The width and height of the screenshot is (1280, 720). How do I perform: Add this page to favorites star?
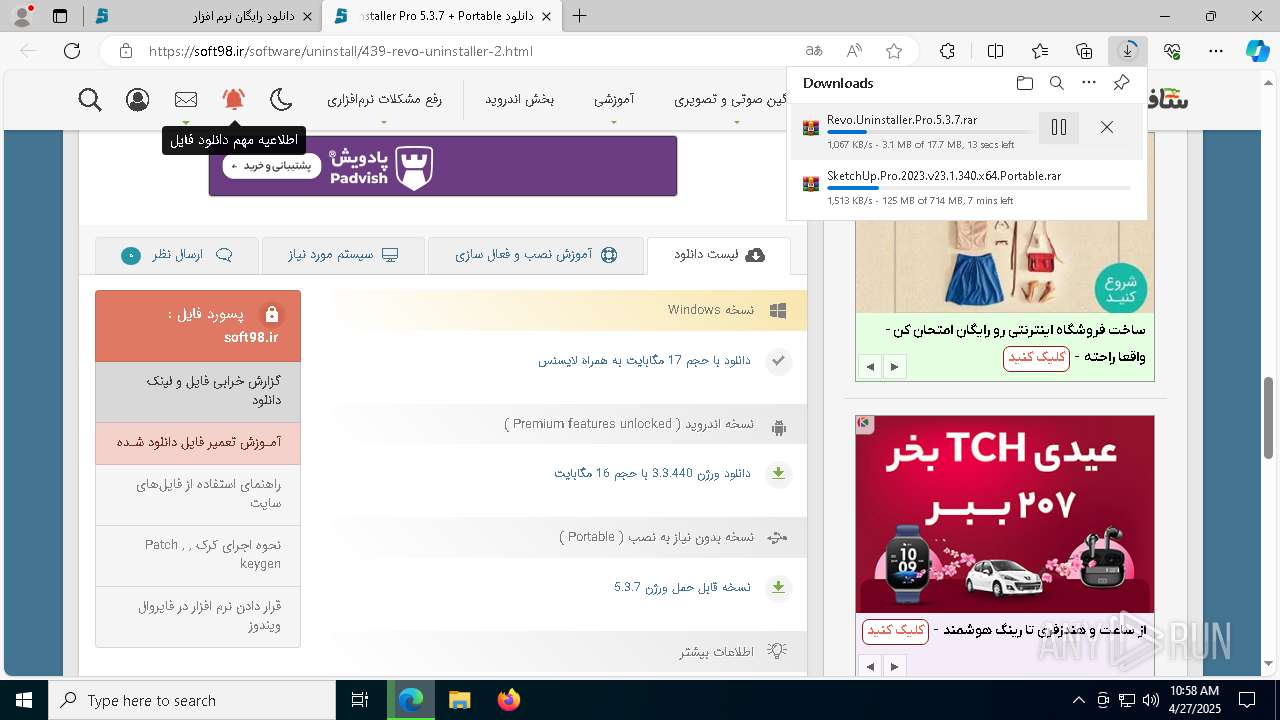[x=894, y=51]
